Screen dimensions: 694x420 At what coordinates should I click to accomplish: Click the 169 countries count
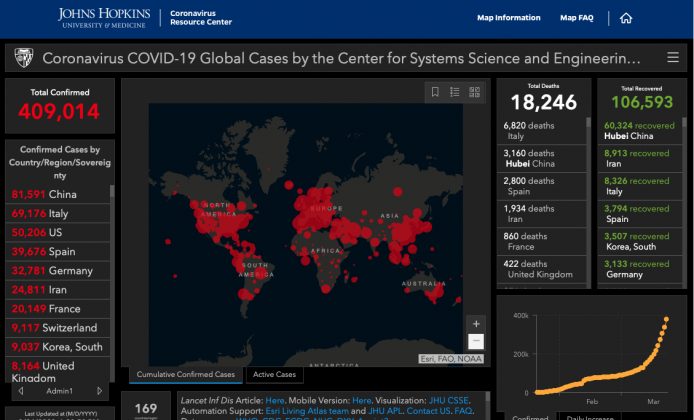coord(146,408)
